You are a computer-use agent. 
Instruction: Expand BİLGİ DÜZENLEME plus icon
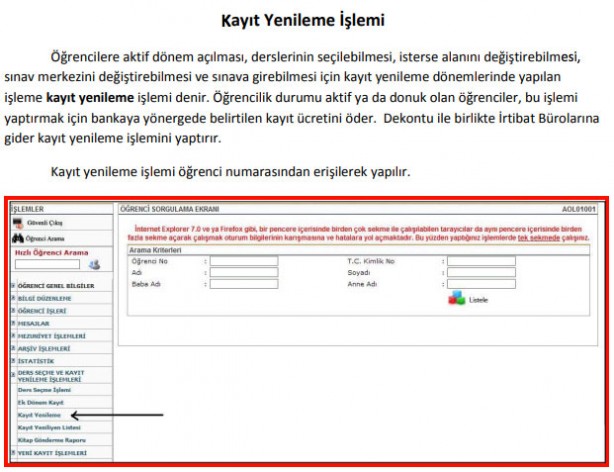(13, 298)
